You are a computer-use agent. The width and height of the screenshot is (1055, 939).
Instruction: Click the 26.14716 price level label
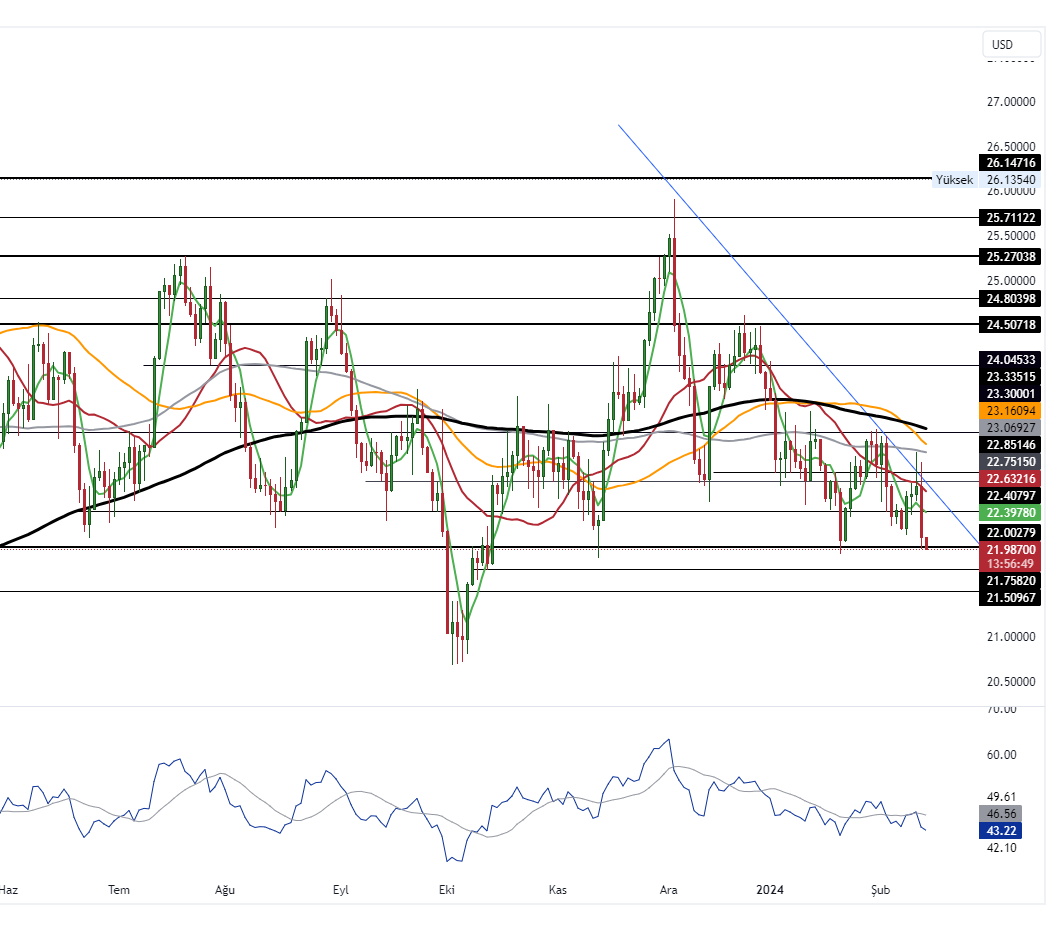click(1011, 162)
